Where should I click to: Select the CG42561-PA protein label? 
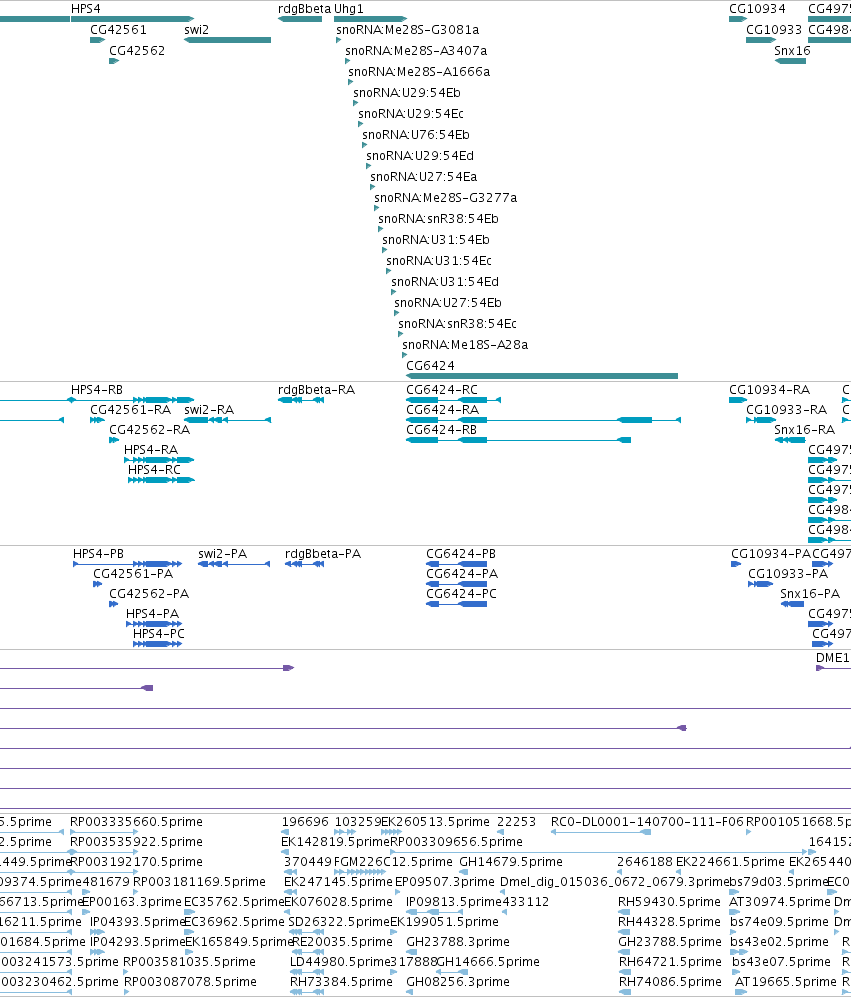pos(133,574)
